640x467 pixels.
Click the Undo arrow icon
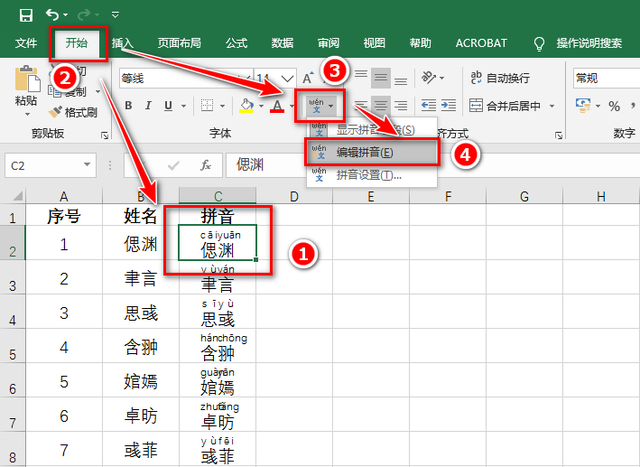tap(53, 15)
